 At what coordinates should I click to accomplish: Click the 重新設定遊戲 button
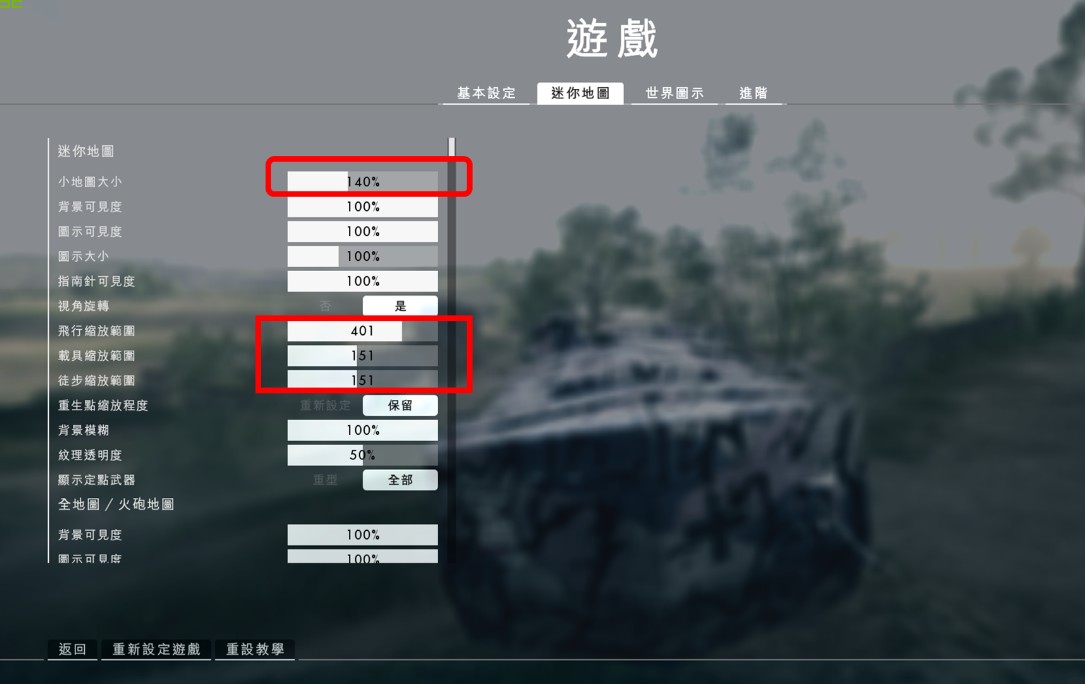pos(156,649)
